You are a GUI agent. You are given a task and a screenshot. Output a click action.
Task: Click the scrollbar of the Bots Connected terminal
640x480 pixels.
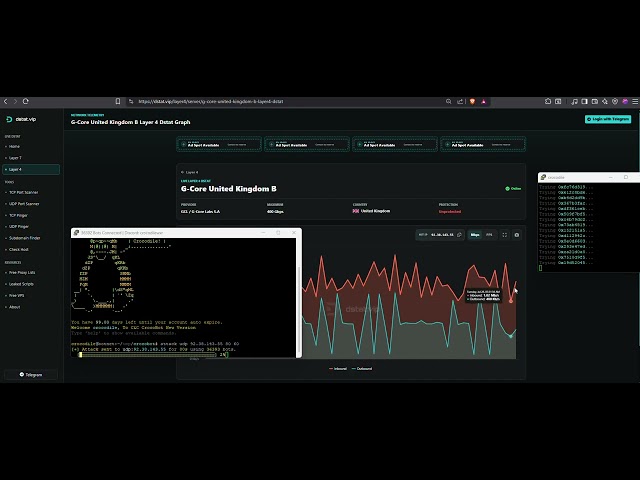pos(298,310)
